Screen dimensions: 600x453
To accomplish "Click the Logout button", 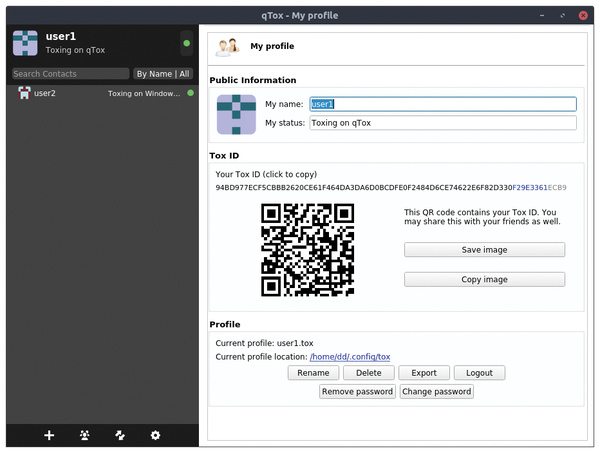I will point(479,373).
